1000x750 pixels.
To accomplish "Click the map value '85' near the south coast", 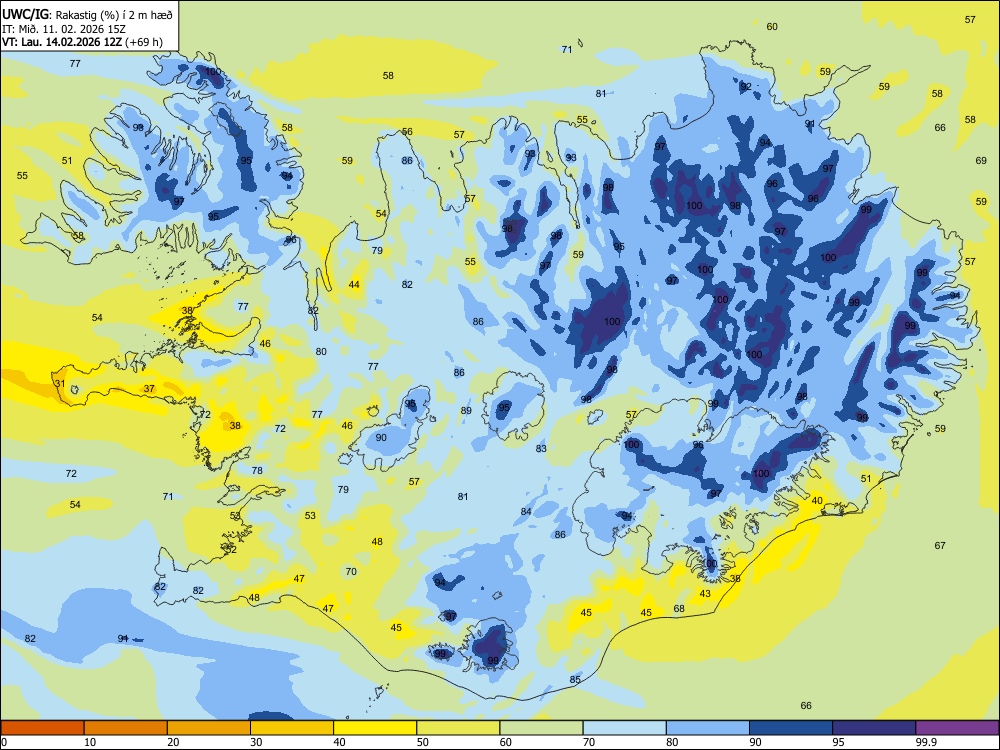I will [575, 679].
